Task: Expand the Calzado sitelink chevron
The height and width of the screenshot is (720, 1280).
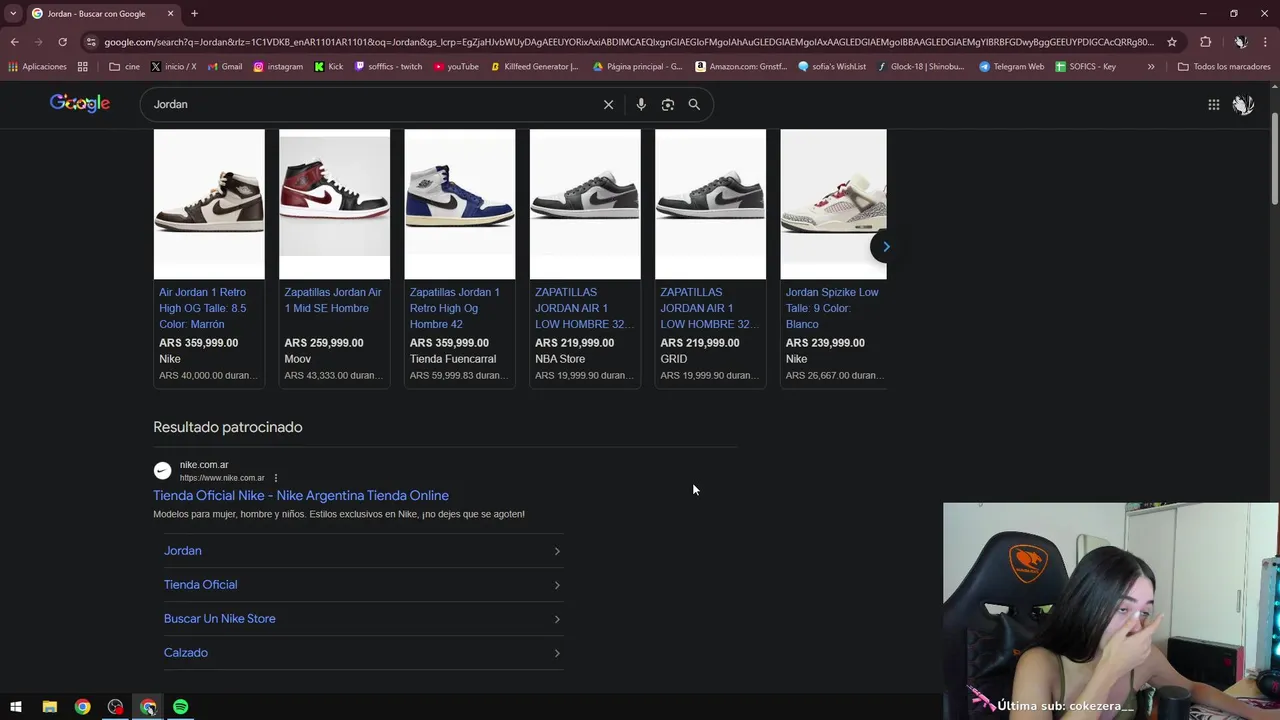Action: pyautogui.click(x=557, y=653)
